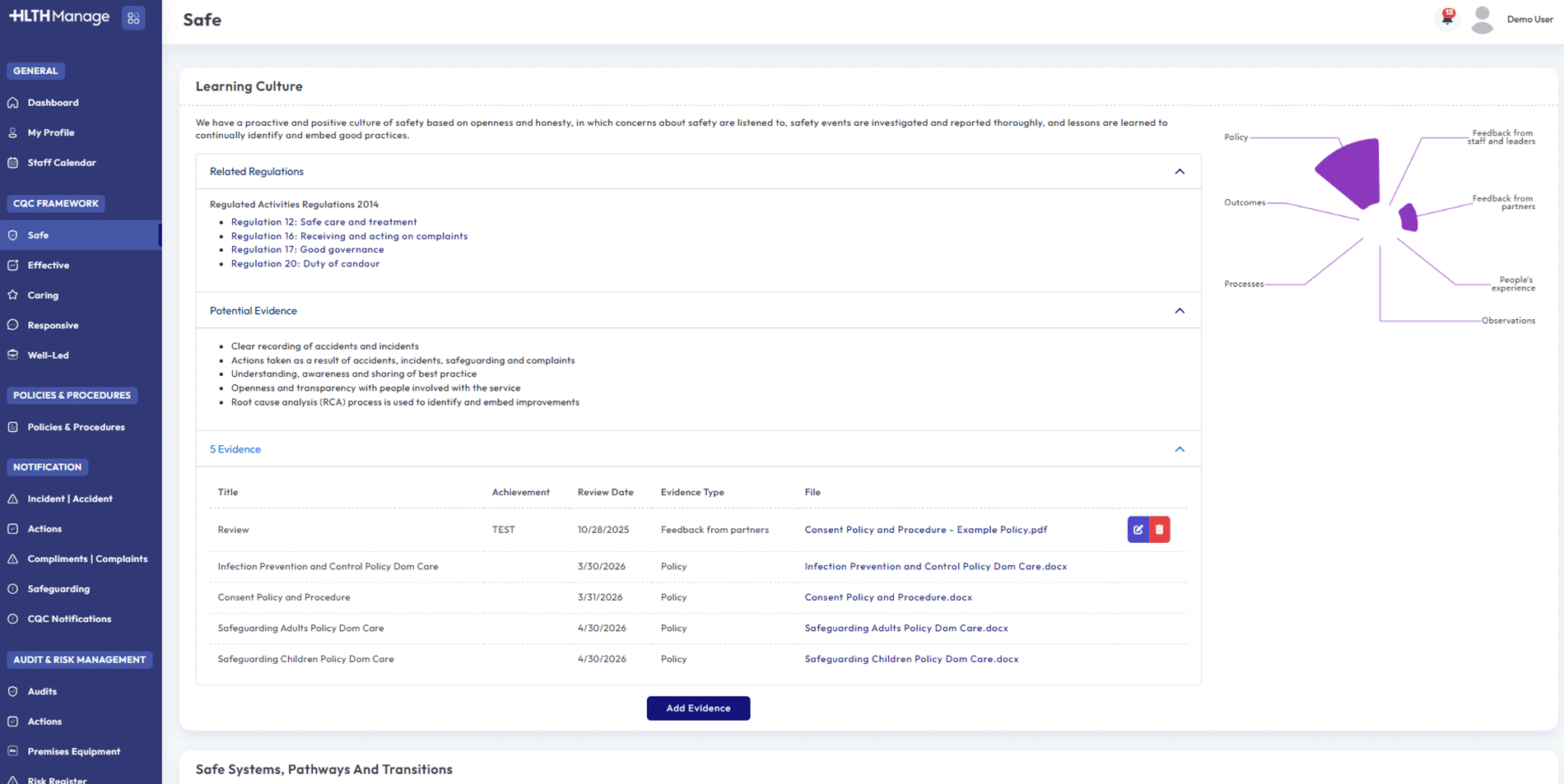Click the Caring star icon
Screen dimensions: 1564x784
[x=13, y=295]
